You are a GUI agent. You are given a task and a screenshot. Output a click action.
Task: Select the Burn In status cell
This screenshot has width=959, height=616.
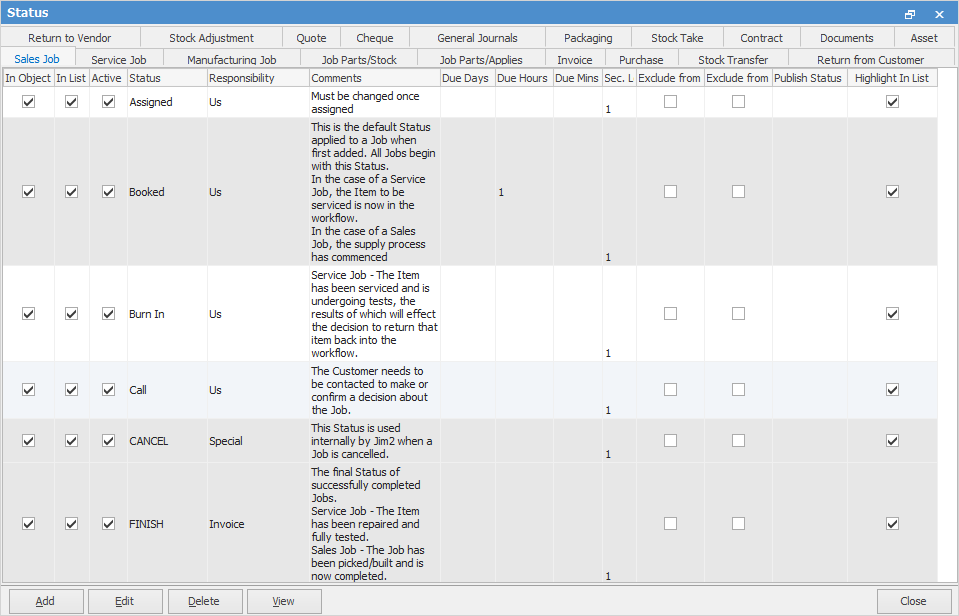[x=167, y=313]
